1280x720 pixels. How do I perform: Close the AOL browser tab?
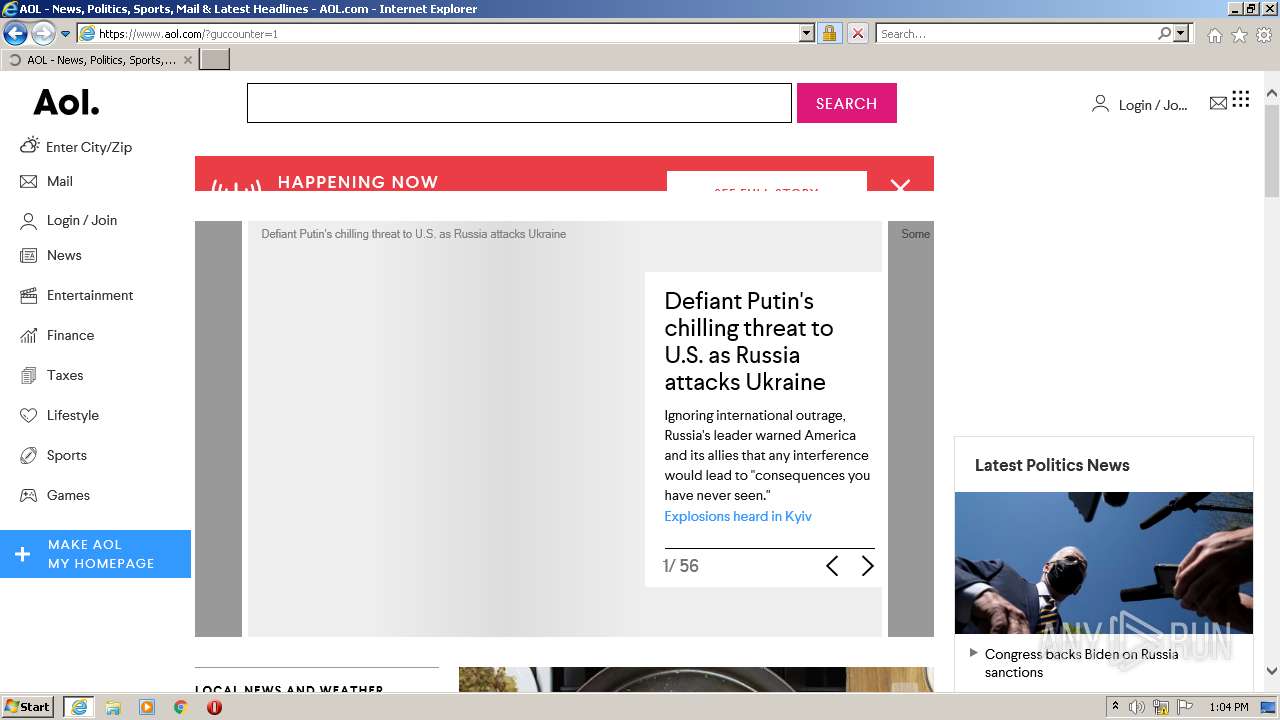[x=188, y=60]
